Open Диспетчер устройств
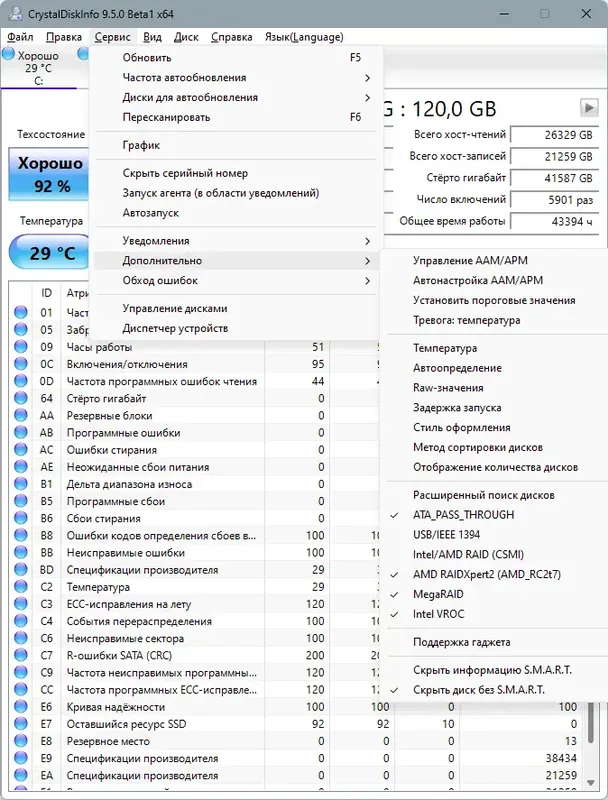Viewport: 608px width, 800px height. click(236, 329)
